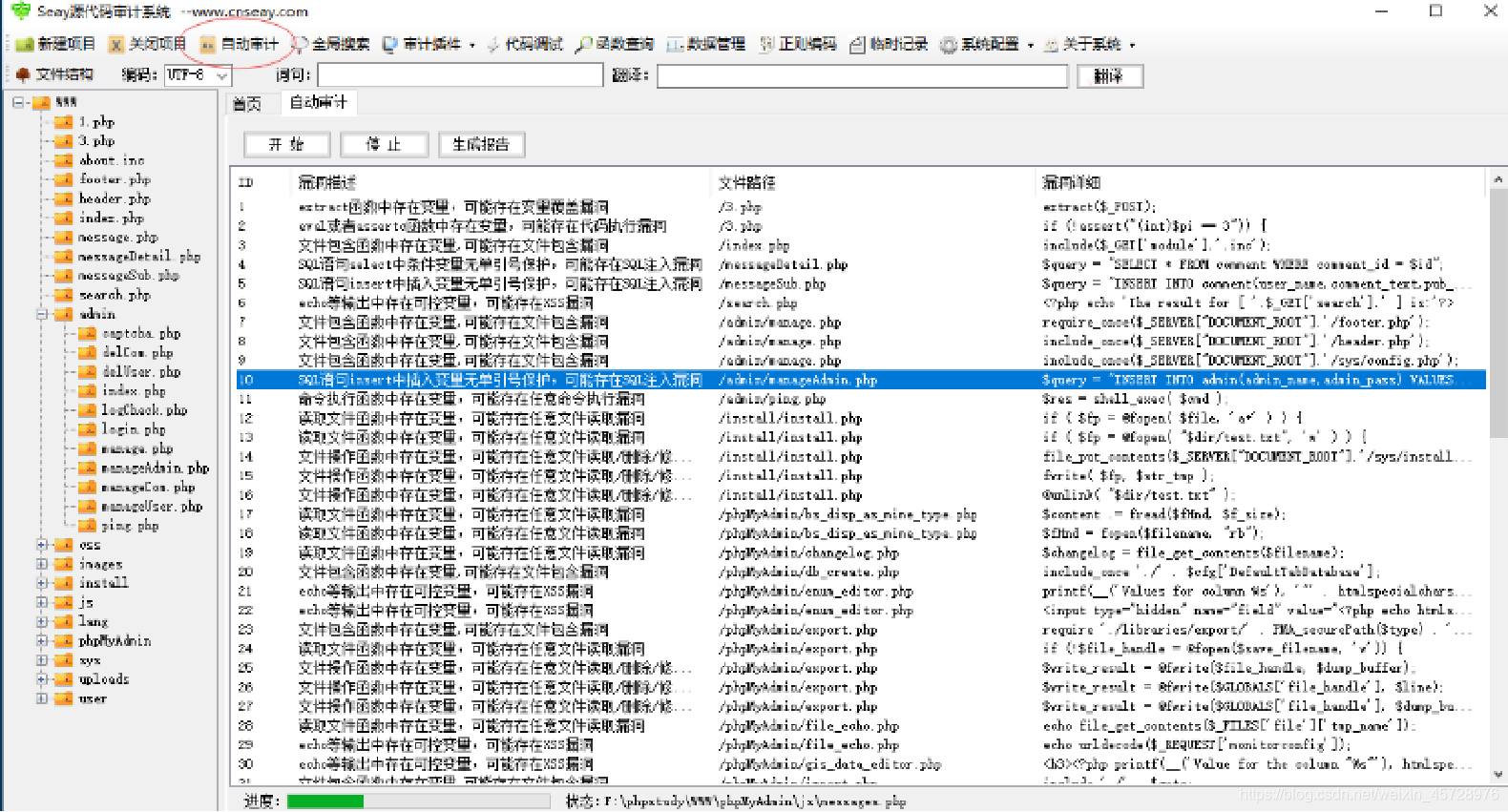Select result row 1 extract($_POST)

[859, 207]
